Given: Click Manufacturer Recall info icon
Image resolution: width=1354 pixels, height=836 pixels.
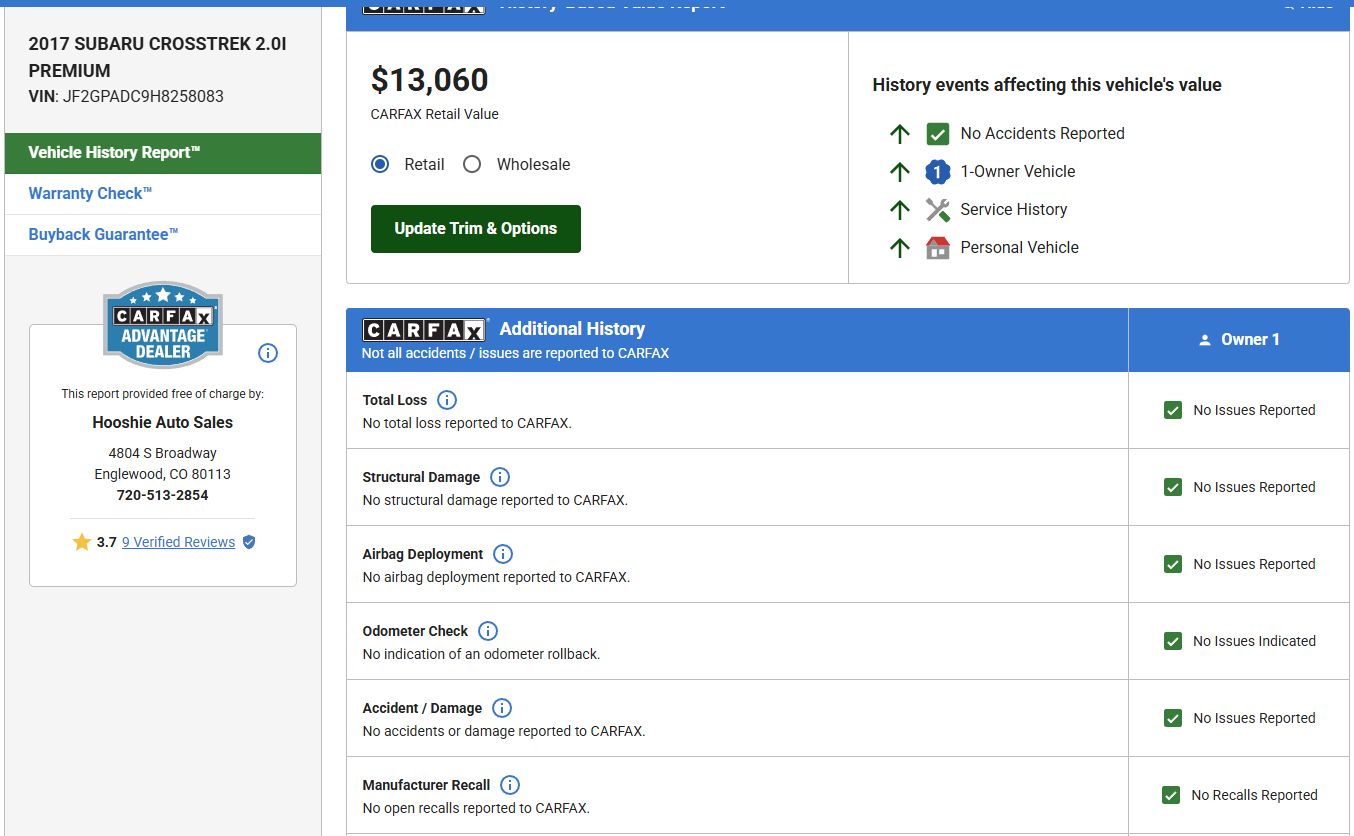Looking at the screenshot, I should (x=510, y=785).
